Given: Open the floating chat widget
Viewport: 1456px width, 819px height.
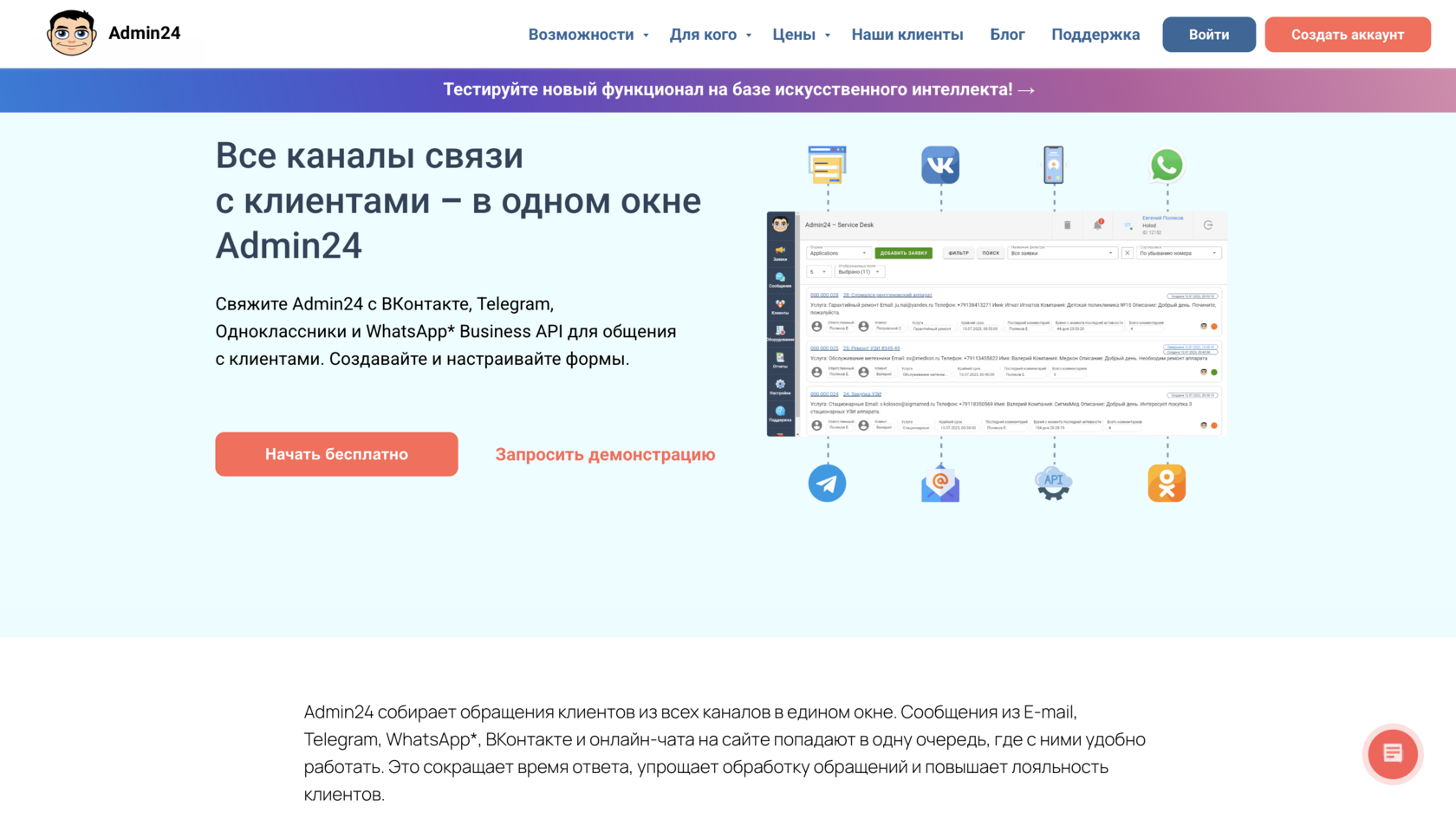Looking at the screenshot, I should pyautogui.click(x=1393, y=754).
